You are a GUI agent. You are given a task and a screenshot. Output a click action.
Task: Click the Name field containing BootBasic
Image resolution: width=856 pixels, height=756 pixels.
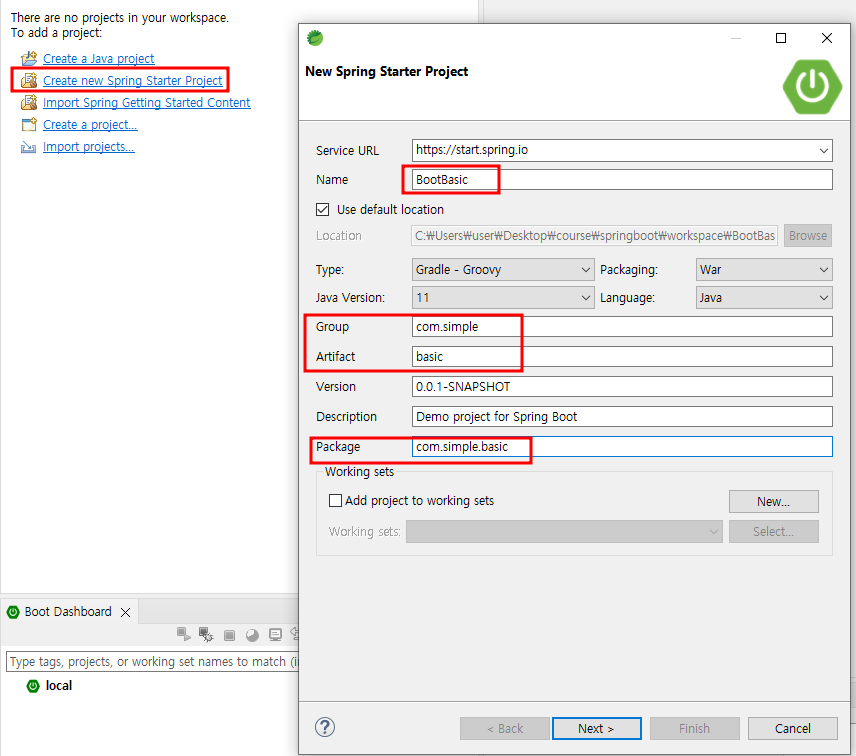point(622,180)
